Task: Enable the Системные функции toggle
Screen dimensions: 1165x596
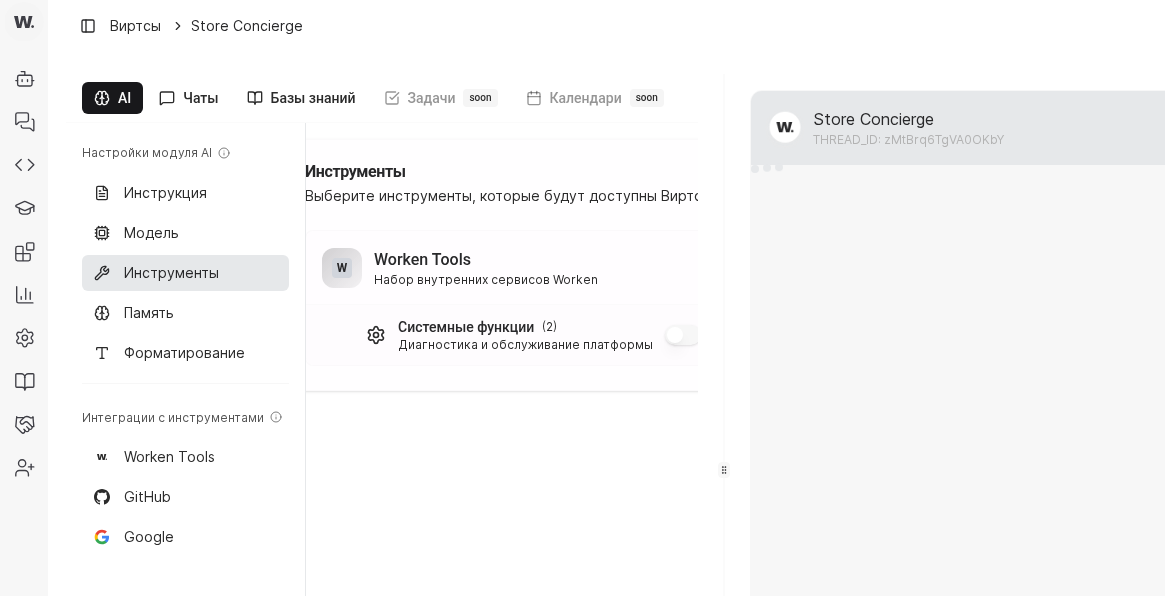Action: 681,335
